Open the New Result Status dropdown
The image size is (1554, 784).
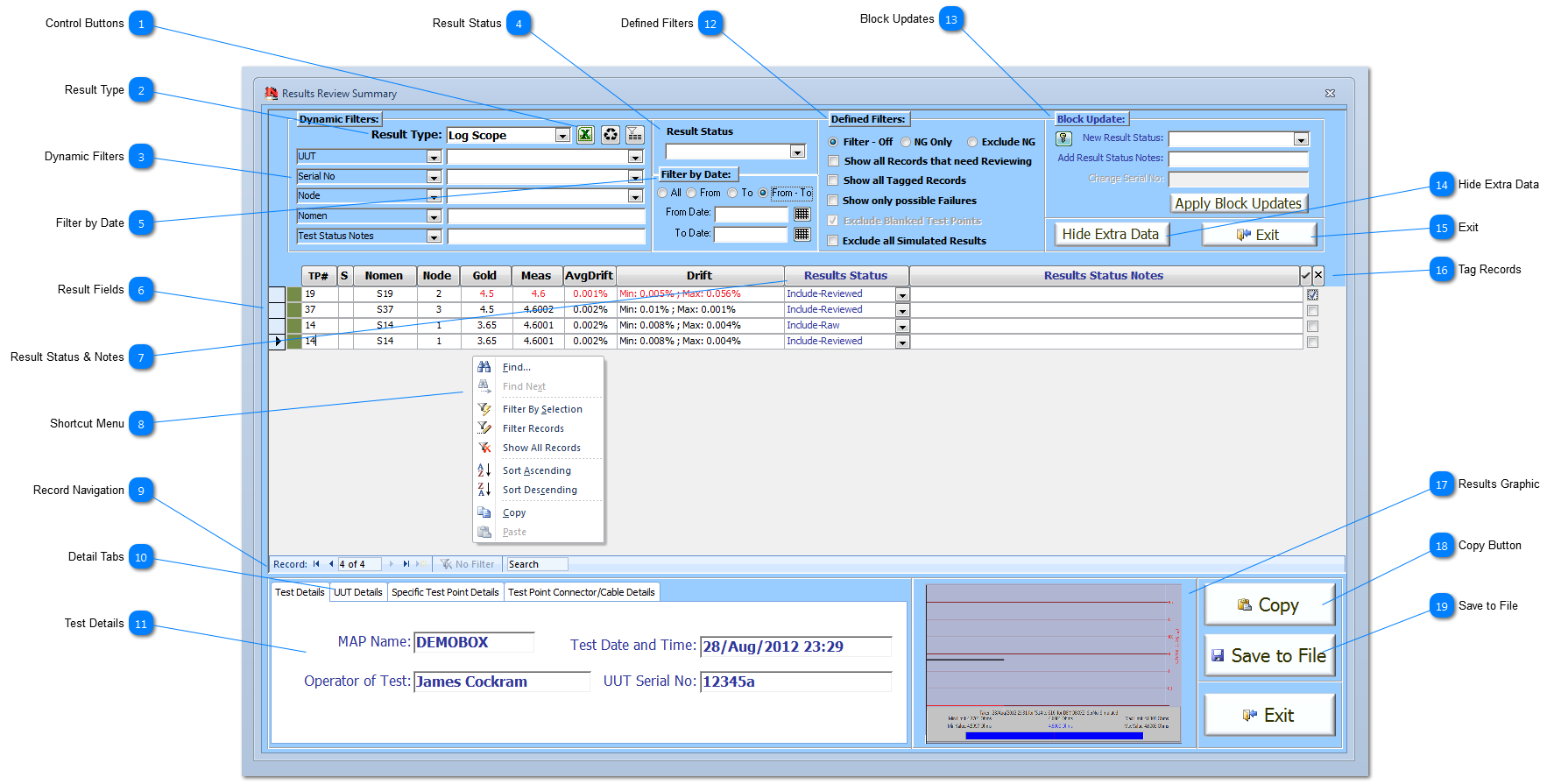(1301, 139)
